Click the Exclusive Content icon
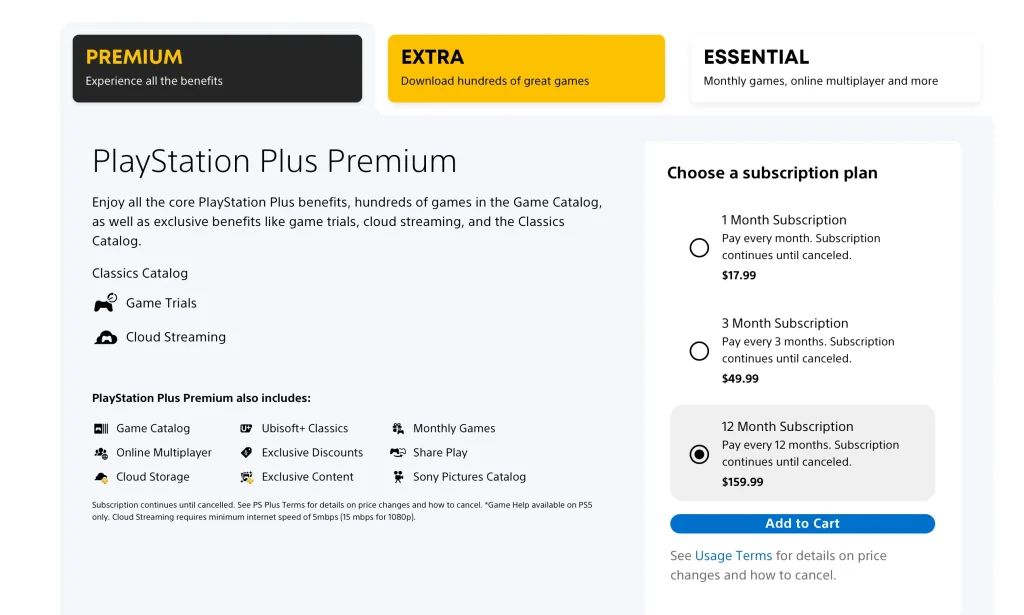Viewport: 1024px width, 615px height. click(x=245, y=477)
